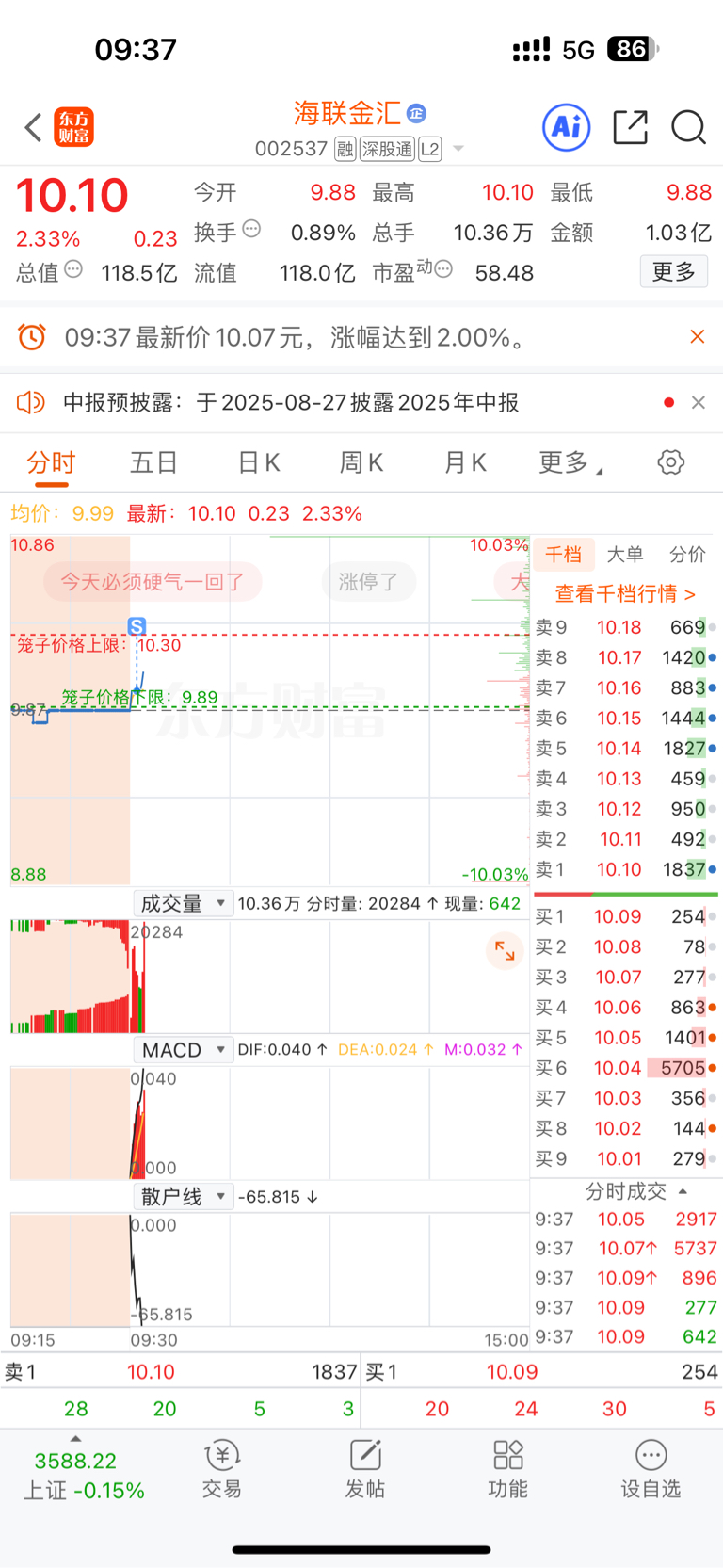Switch to the 日K chart tab
This screenshot has width=723, height=1568.
(x=259, y=462)
